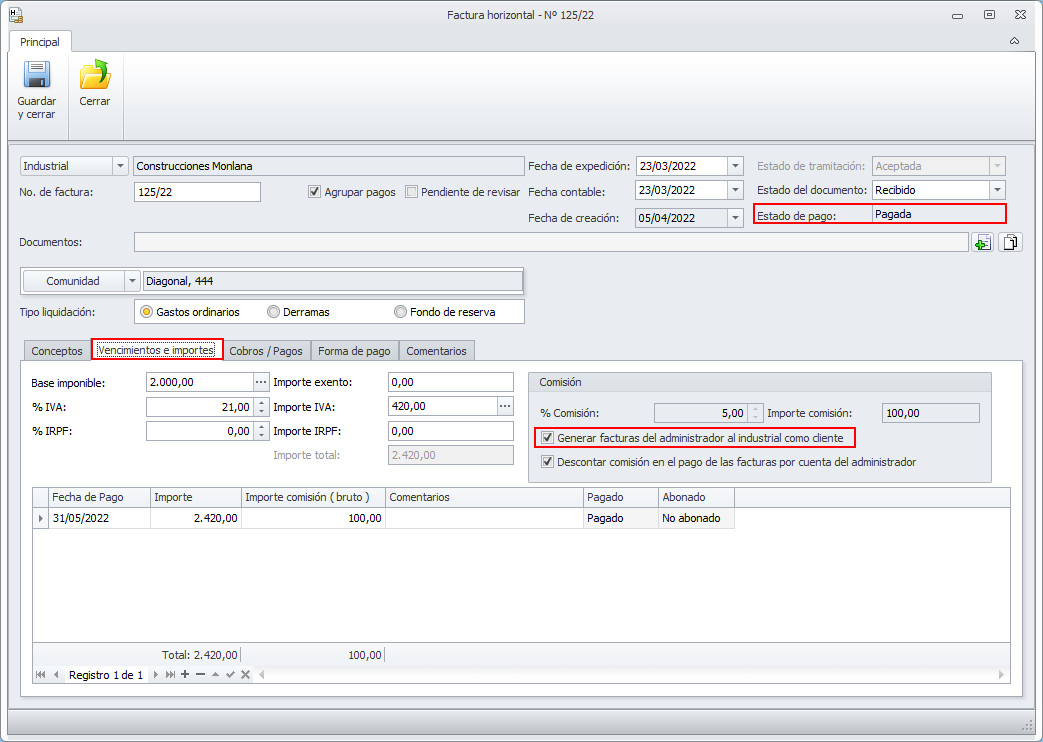The width and height of the screenshot is (1043, 742).
Task: Click the copy documents icon
Action: tap(1010, 242)
